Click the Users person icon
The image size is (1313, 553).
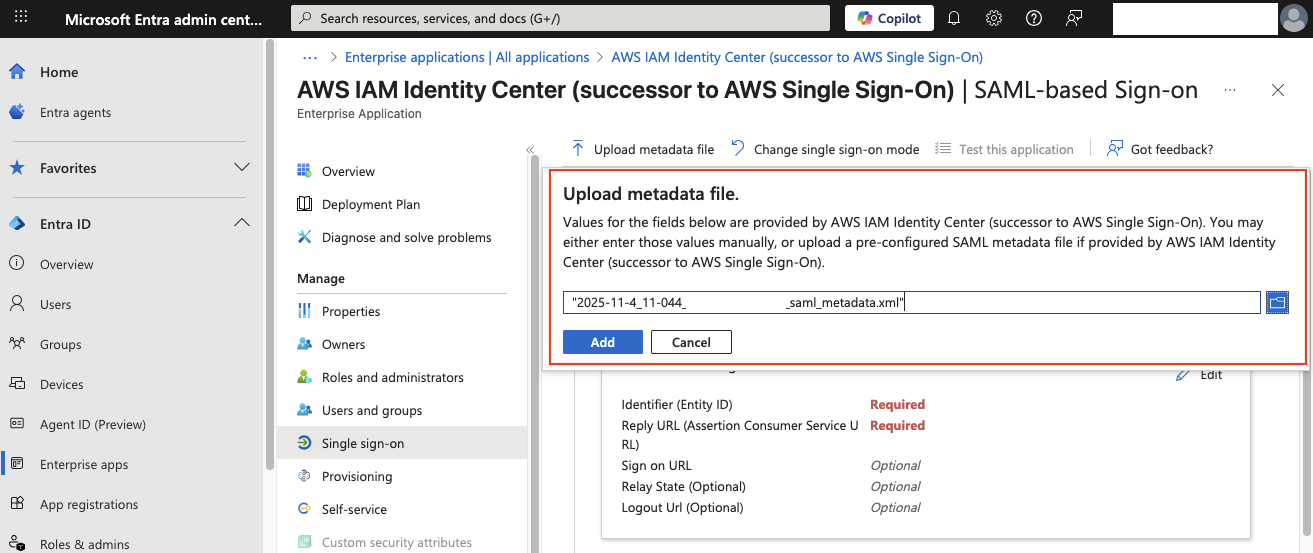[17, 304]
